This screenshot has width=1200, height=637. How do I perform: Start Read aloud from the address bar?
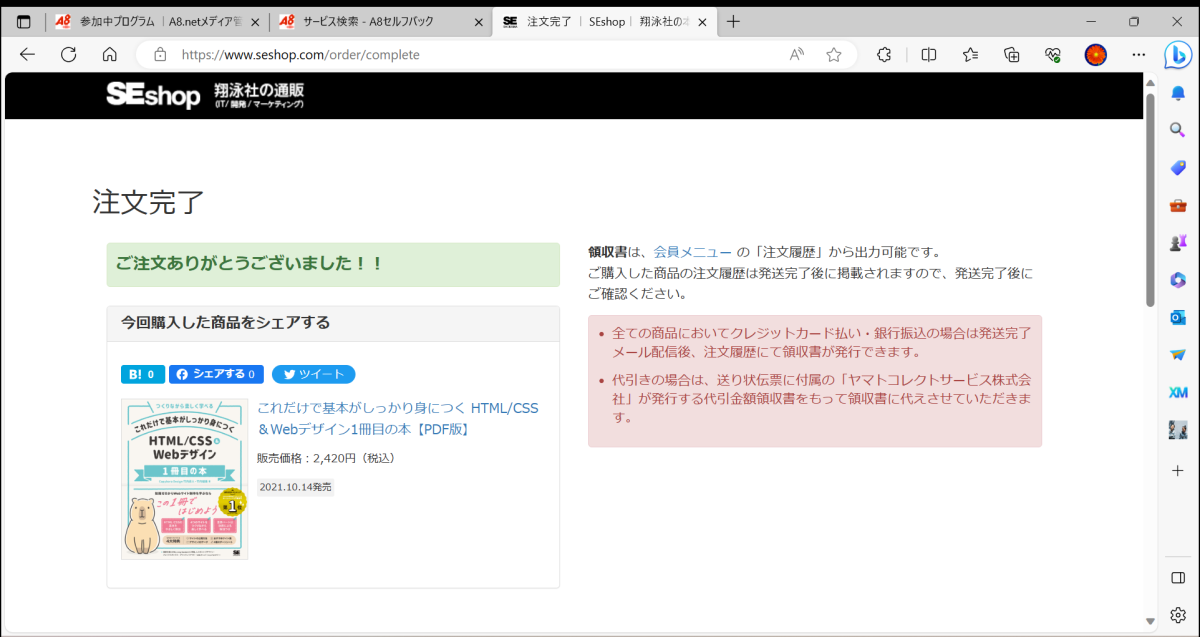click(795, 55)
